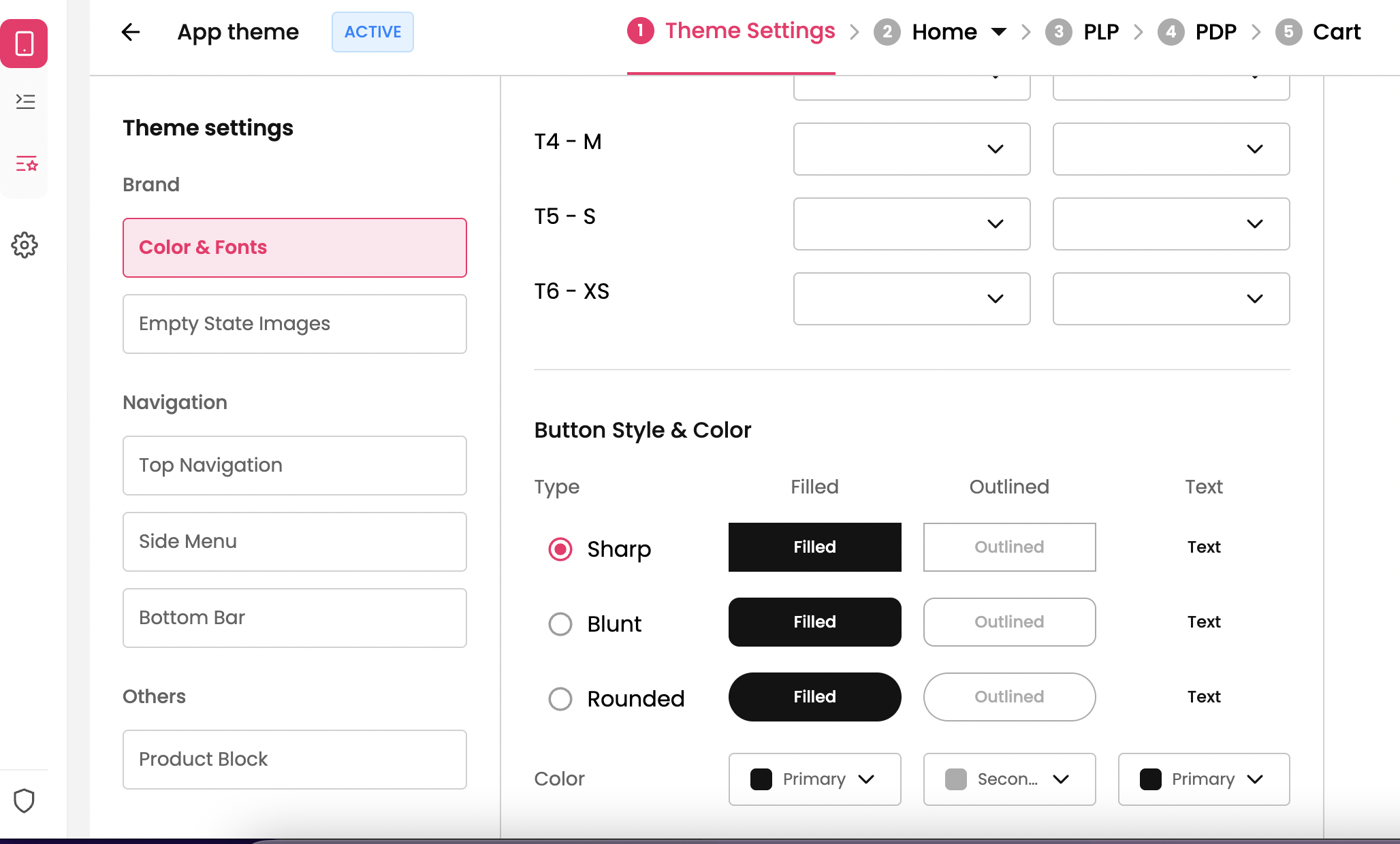The image size is (1400, 844).
Task: Open the mobile app icon in sidebar
Action: pos(25,44)
